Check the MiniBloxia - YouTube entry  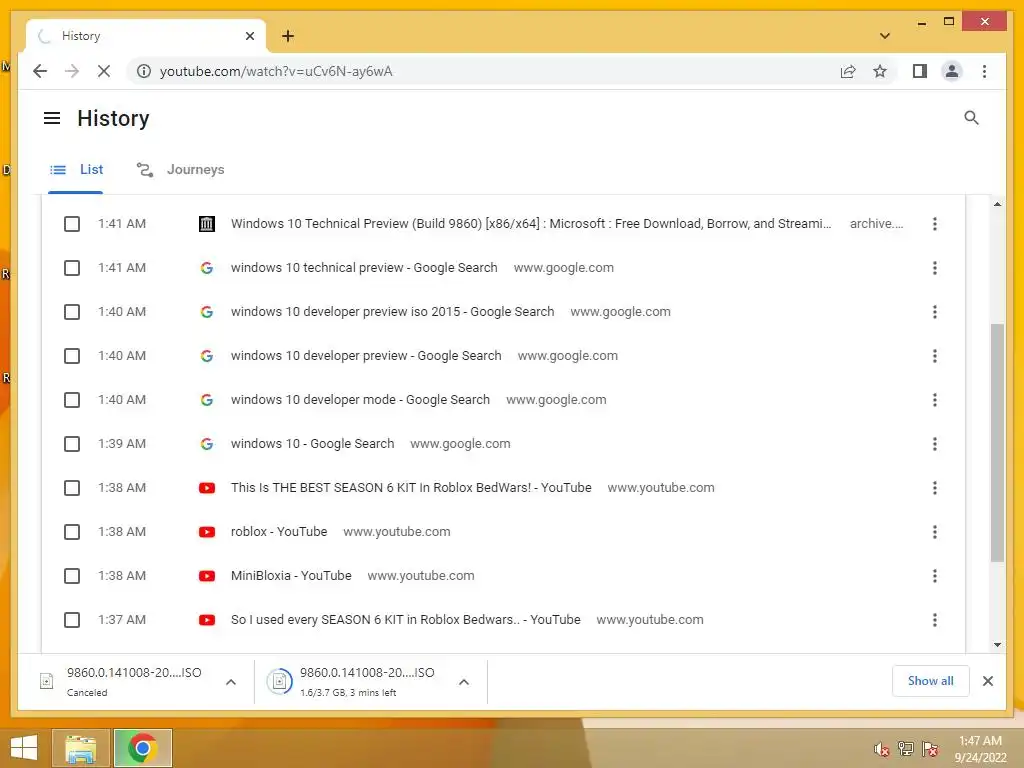click(72, 576)
